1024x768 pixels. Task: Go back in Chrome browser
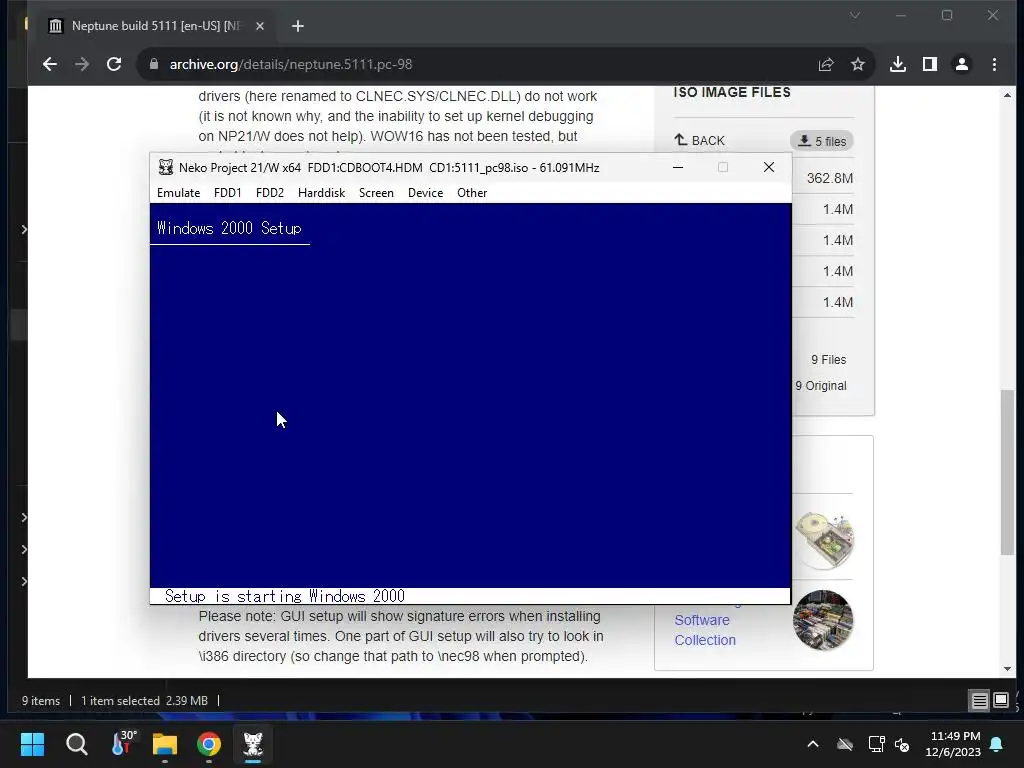point(50,64)
